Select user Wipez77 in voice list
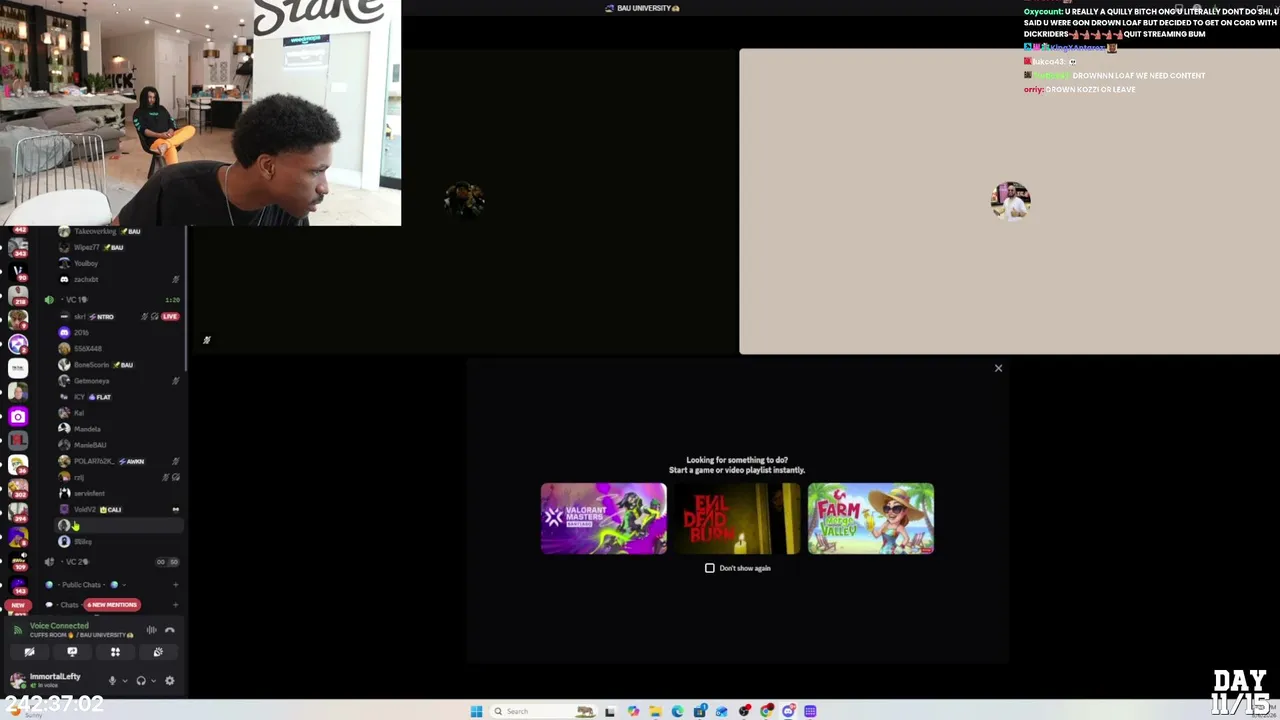This screenshot has width=1280, height=720. [118, 247]
